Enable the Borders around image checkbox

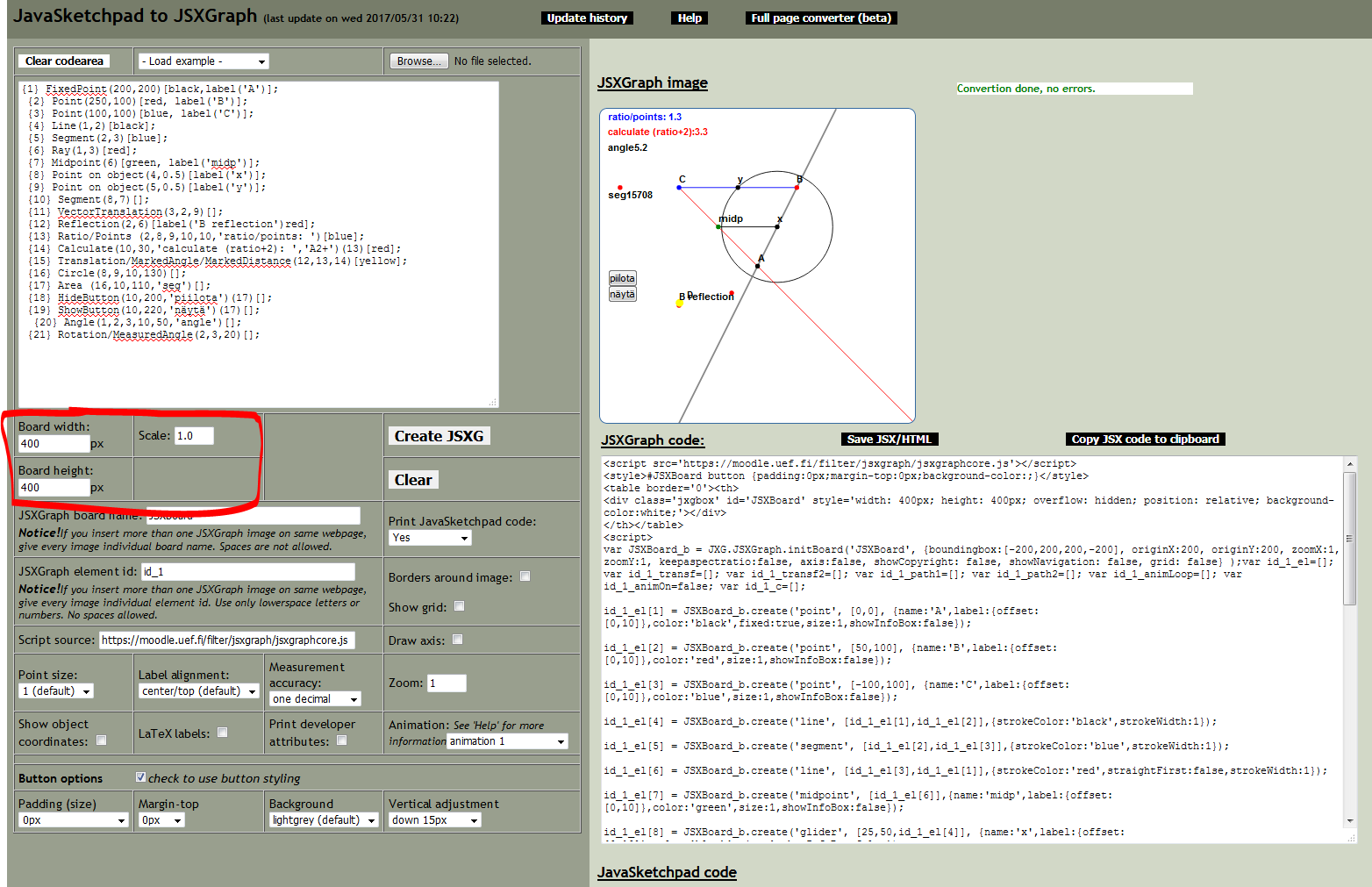click(525, 576)
